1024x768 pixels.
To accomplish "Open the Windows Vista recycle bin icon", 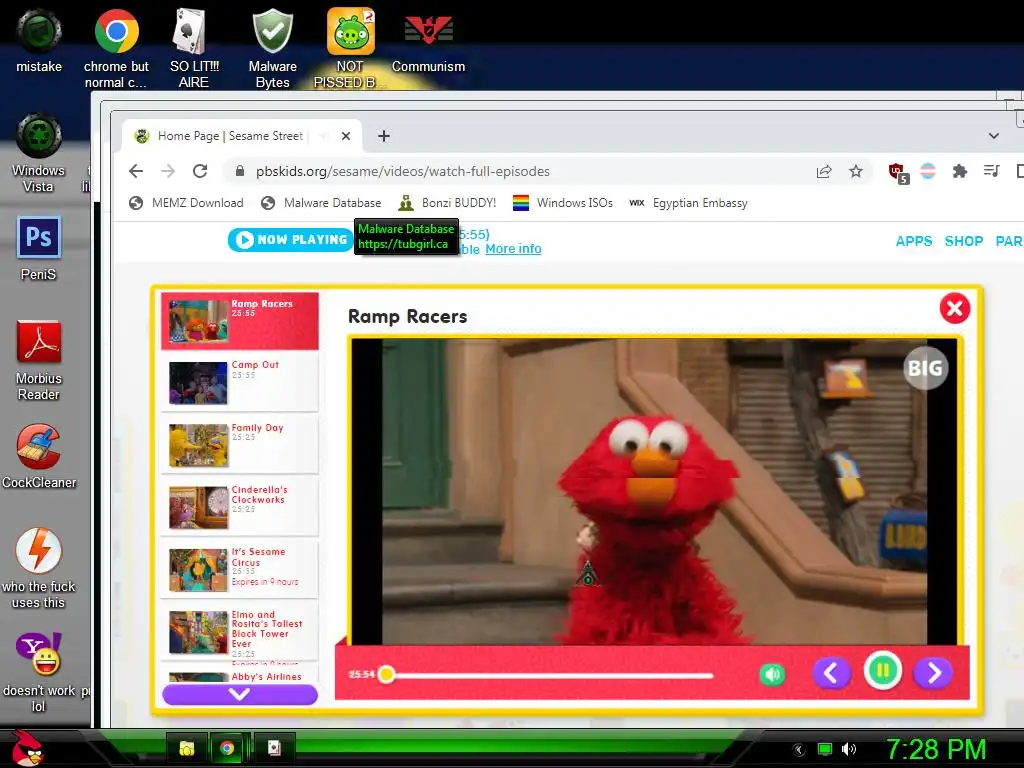I will click(39, 153).
